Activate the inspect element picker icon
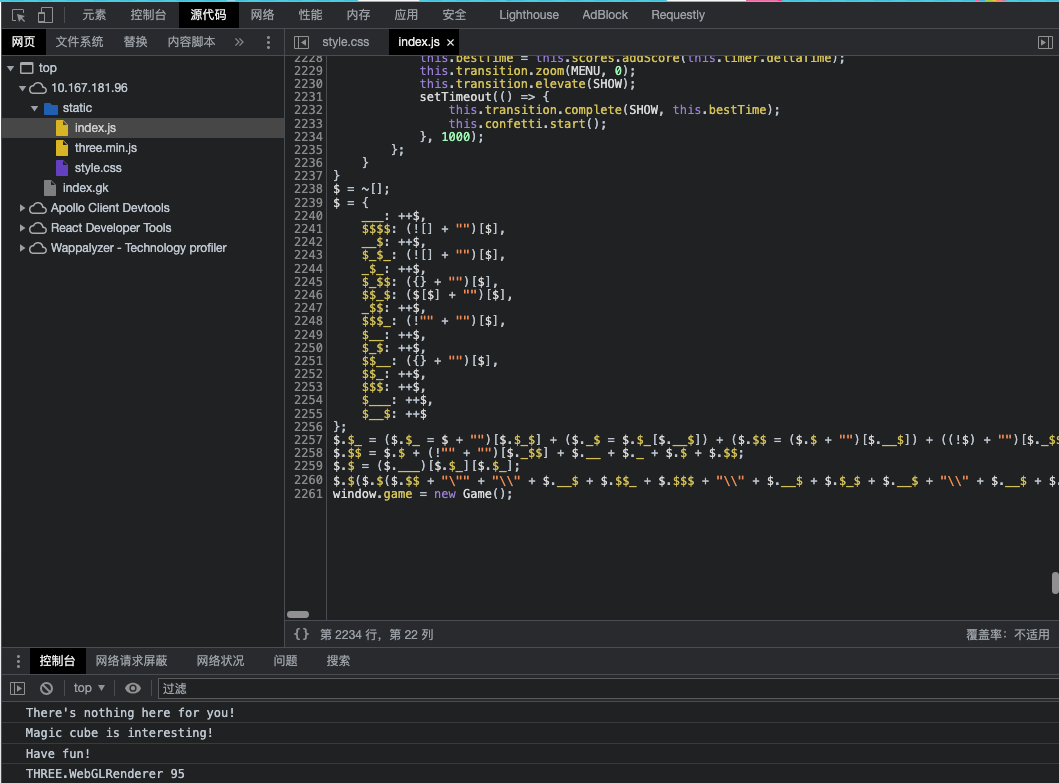Screen dimensions: 1059x783 [x=18, y=15]
